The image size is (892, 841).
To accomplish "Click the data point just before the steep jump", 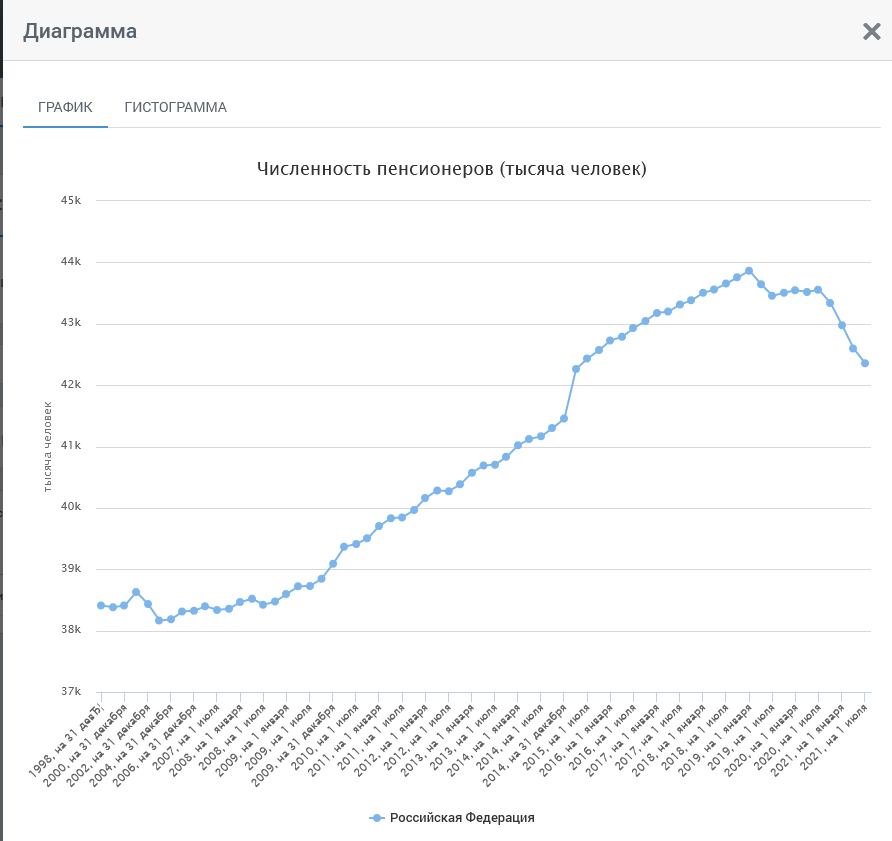I will (x=564, y=419).
